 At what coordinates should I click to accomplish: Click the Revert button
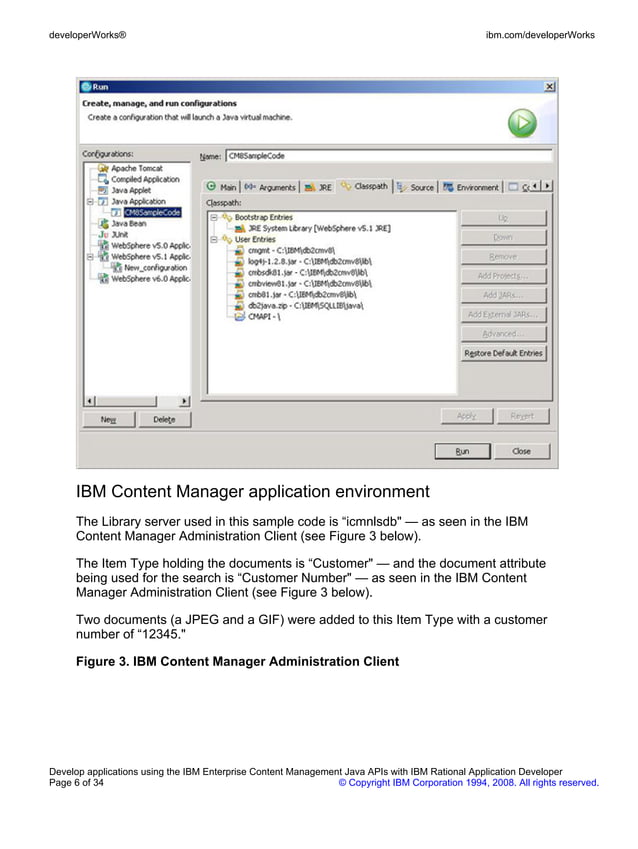pos(522,416)
